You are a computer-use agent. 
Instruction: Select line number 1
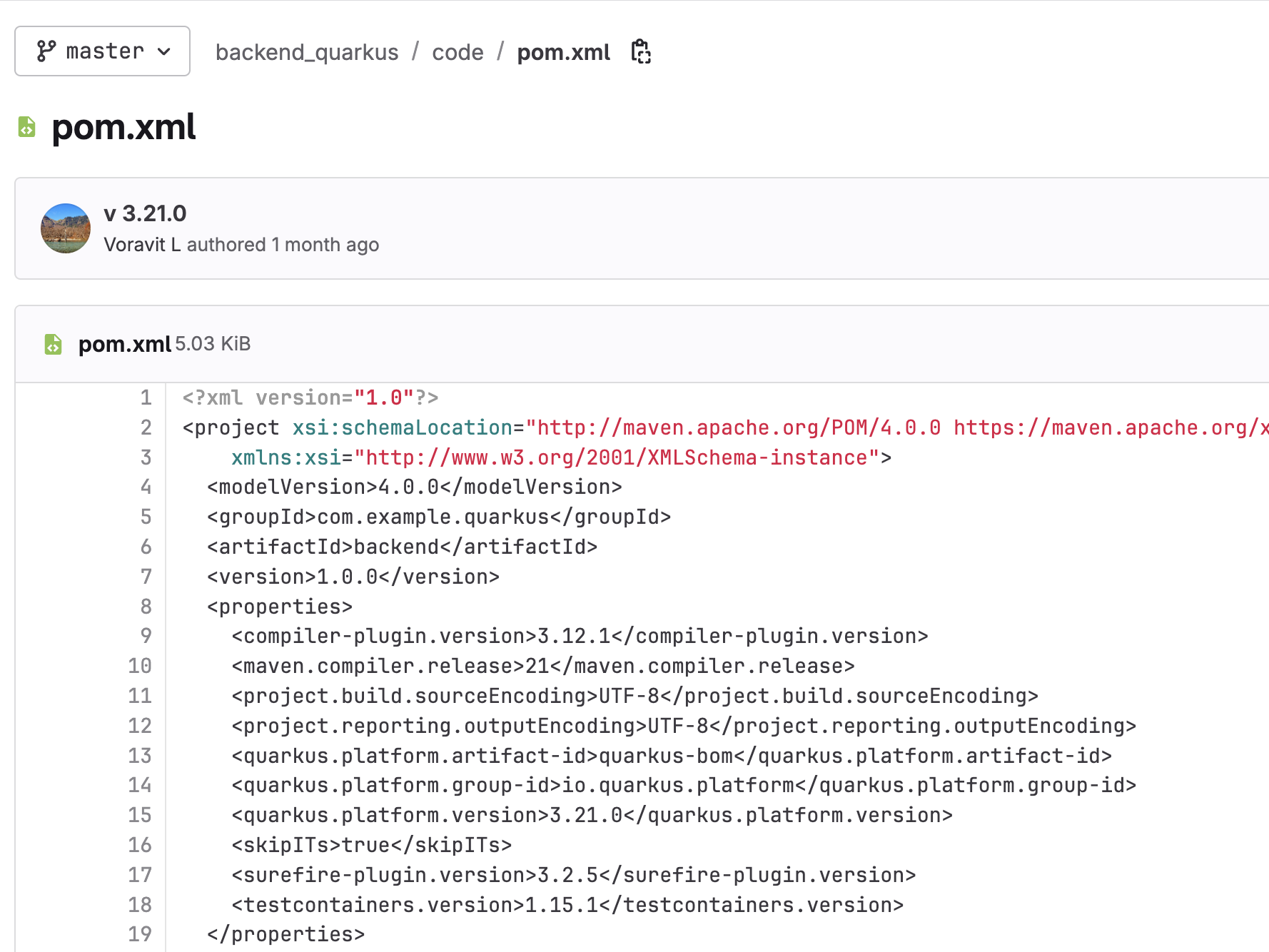coord(146,397)
